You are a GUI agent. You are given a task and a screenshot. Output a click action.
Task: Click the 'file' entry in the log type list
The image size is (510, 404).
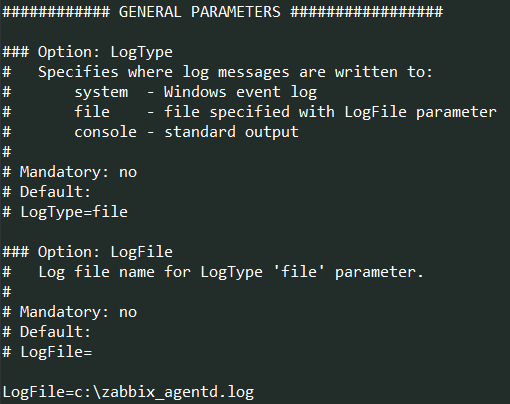[x=92, y=112]
